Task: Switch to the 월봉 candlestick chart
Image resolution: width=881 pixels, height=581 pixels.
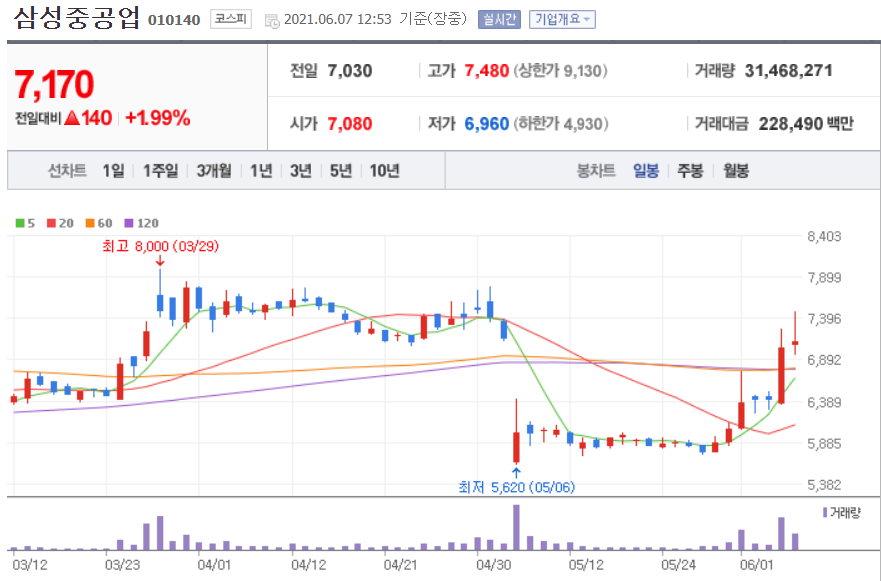Action: (x=735, y=170)
